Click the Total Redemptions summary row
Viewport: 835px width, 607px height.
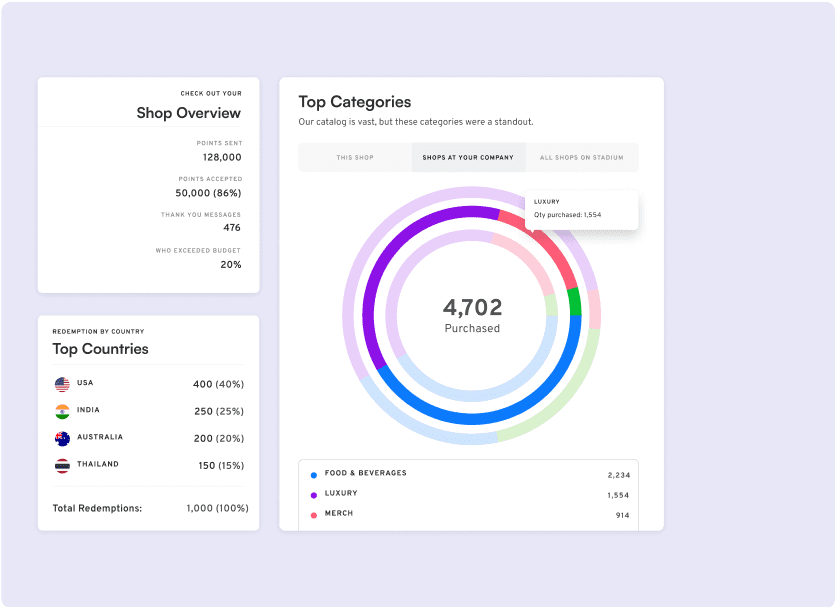click(x=148, y=508)
